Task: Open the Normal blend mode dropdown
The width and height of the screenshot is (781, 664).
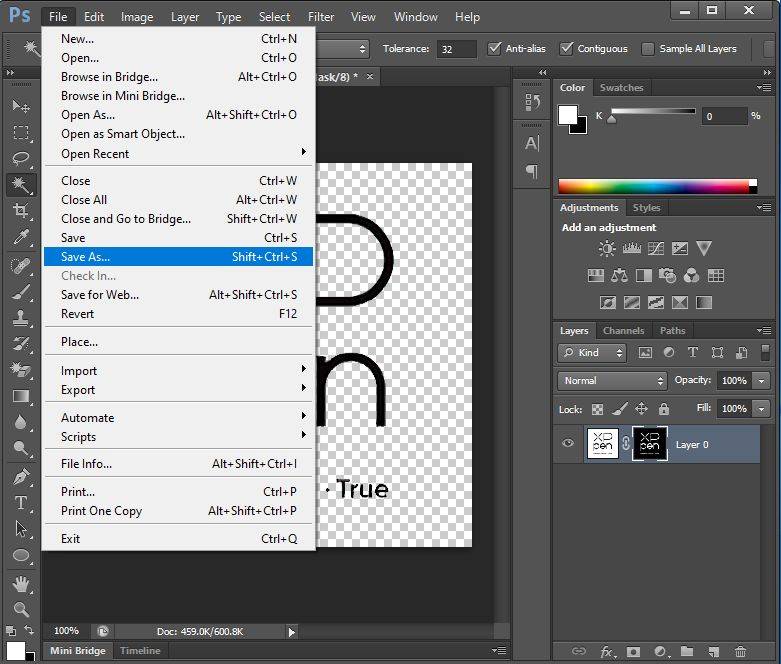Action: coord(612,381)
